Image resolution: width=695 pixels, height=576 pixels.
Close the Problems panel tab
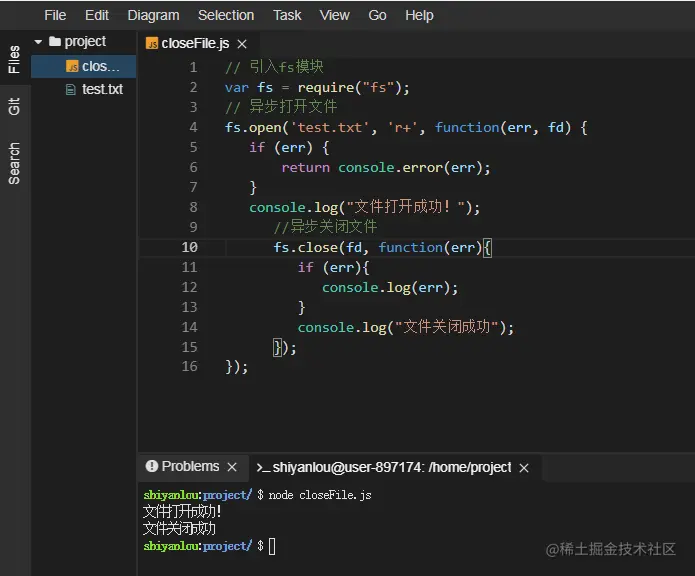[x=232, y=467]
